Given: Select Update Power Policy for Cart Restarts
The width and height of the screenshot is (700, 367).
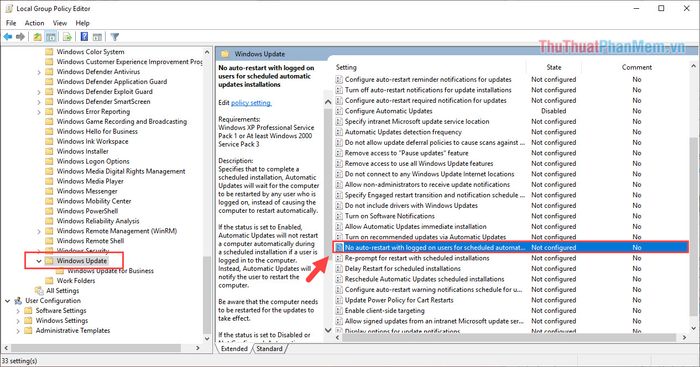Looking at the screenshot, I should tap(399, 300).
